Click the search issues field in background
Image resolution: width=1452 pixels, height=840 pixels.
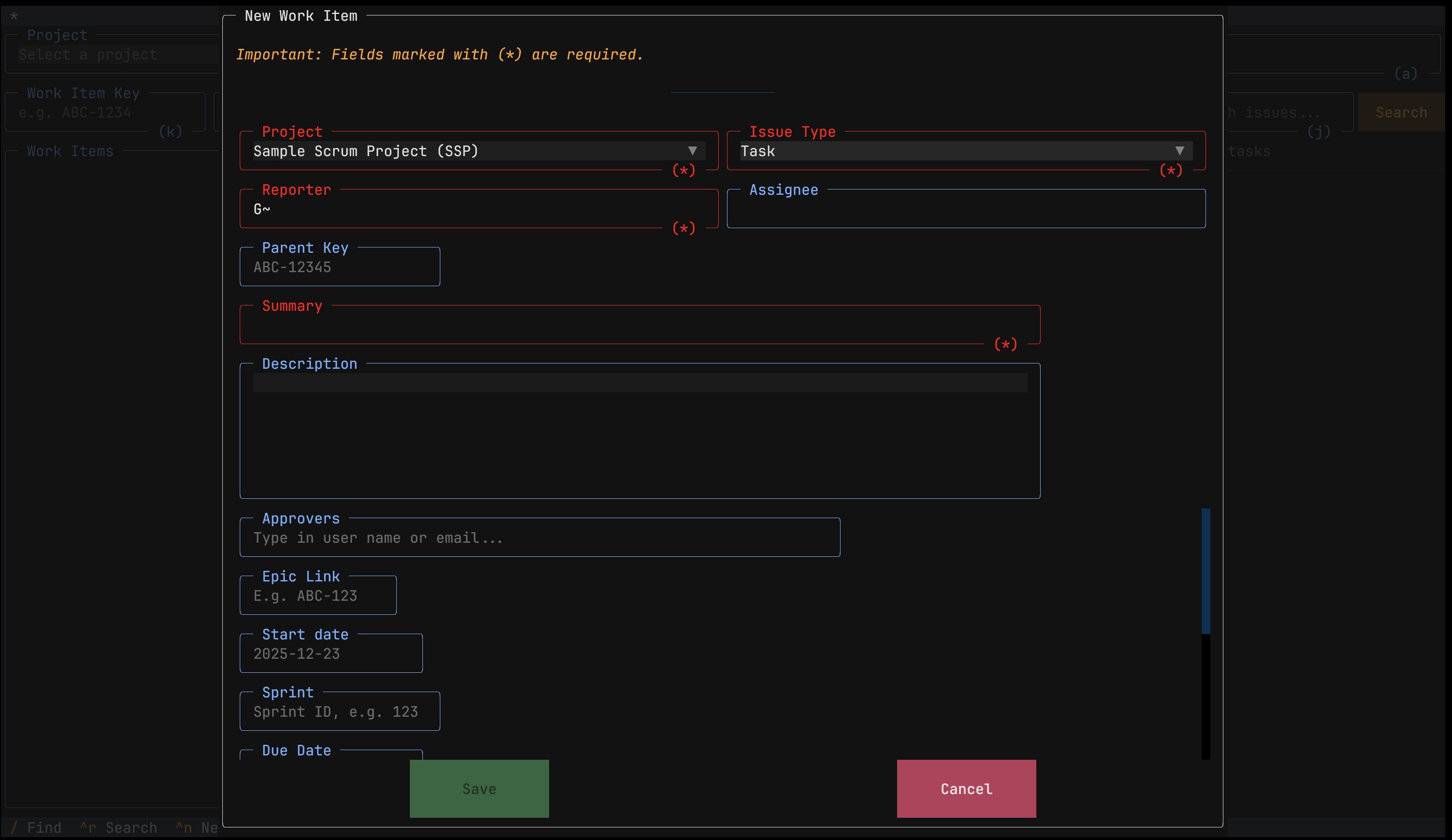point(1290,112)
